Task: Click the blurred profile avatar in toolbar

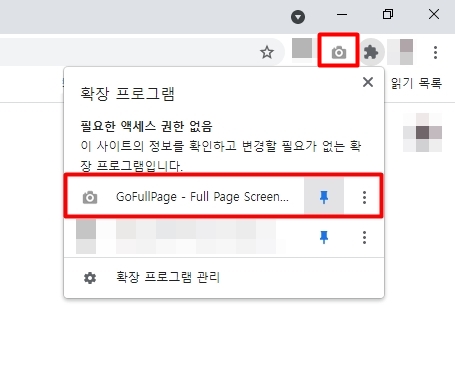Action: click(x=400, y=52)
